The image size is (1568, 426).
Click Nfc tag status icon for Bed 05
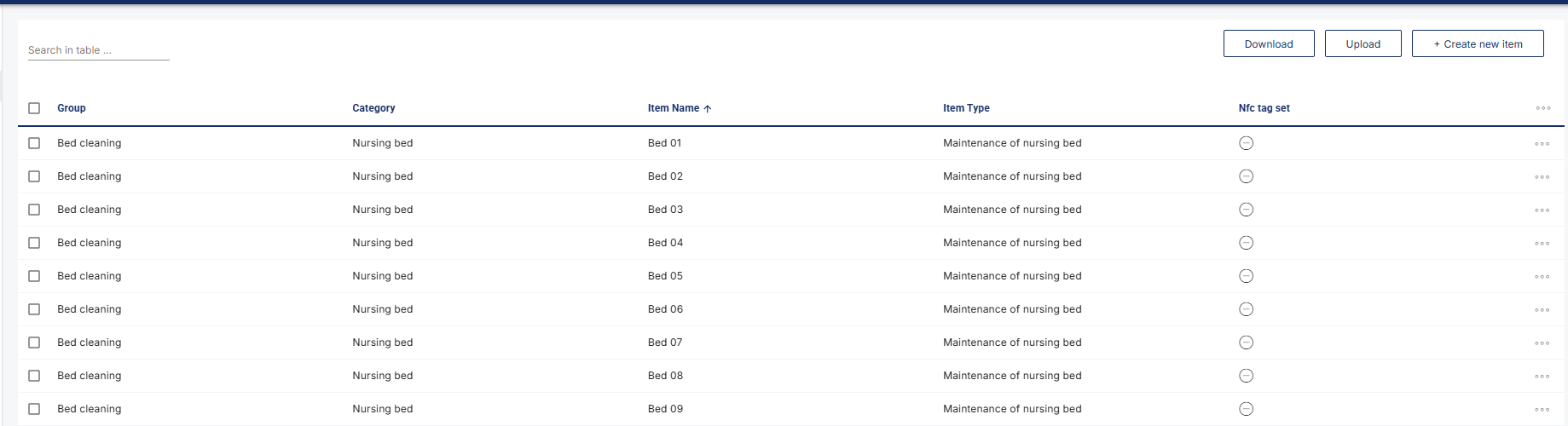point(1246,276)
